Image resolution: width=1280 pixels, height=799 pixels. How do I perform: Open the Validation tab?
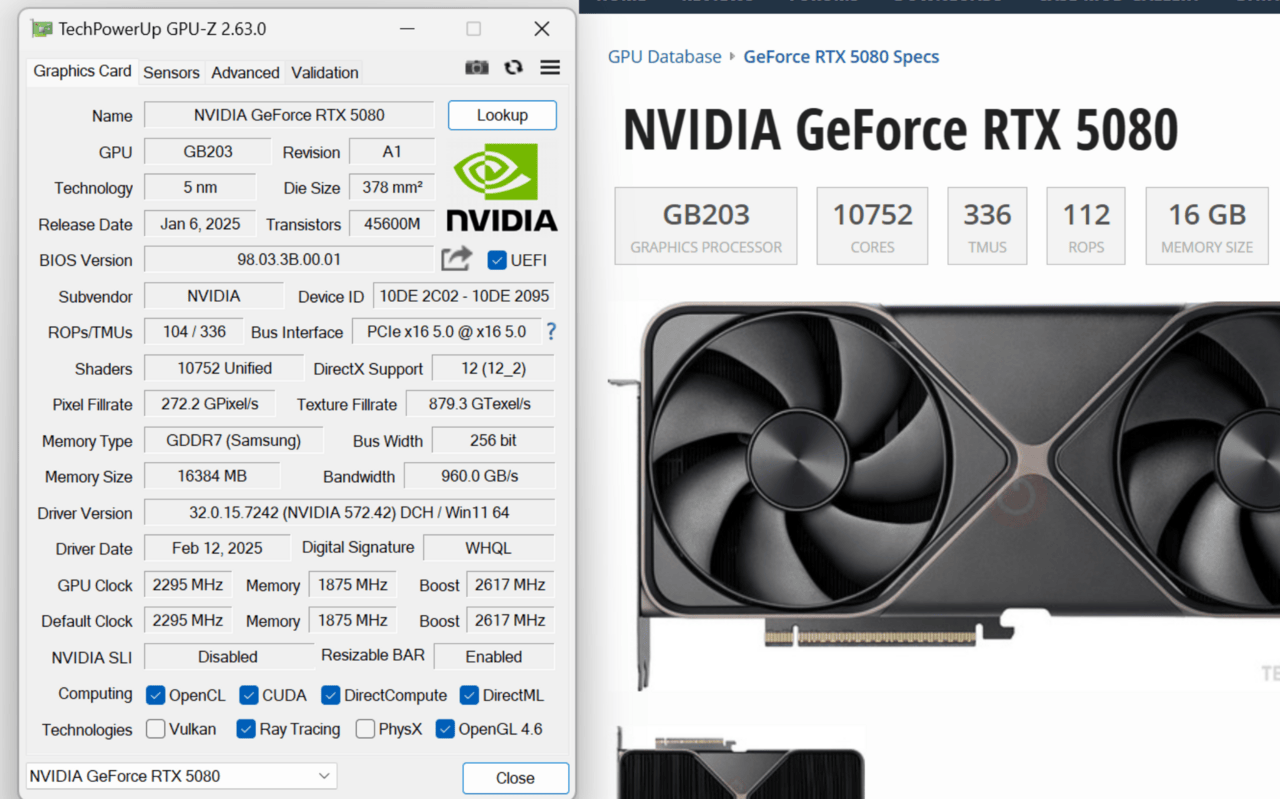[324, 72]
